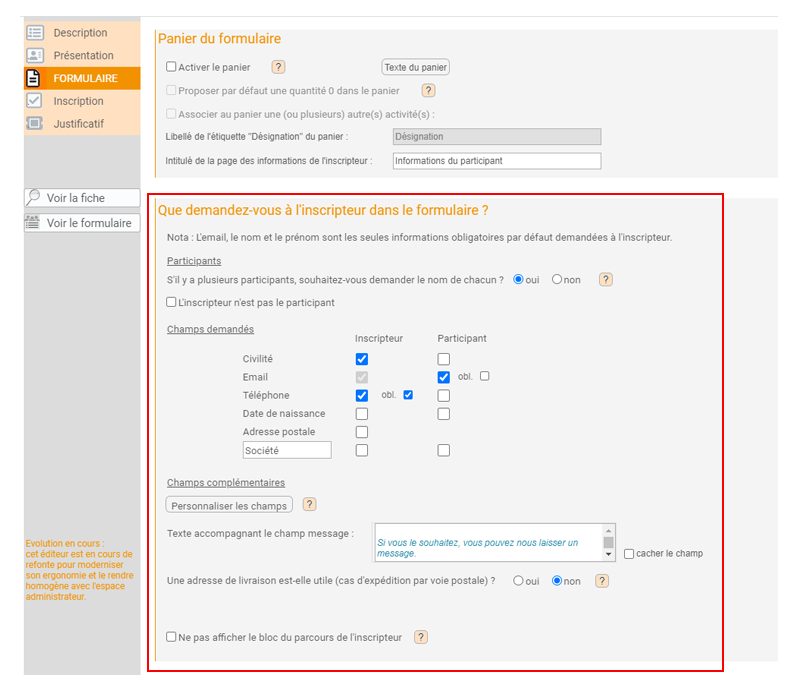The height and width of the screenshot is (684, 801).
Task: Click the Description list icon in sidebar
Action: click(35, 33)
